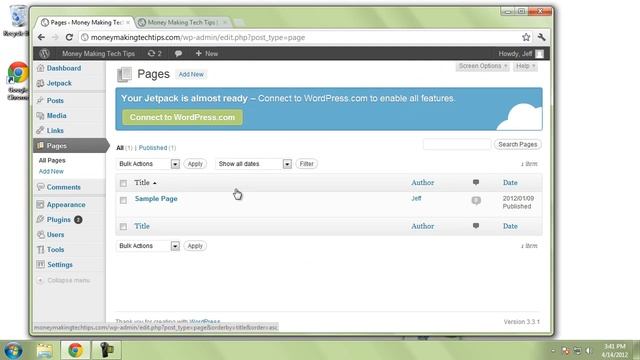Click the Settings sidebar icon
Viewport: 640px width, 360px height.
pyautogui.click(x=40, y=264)
